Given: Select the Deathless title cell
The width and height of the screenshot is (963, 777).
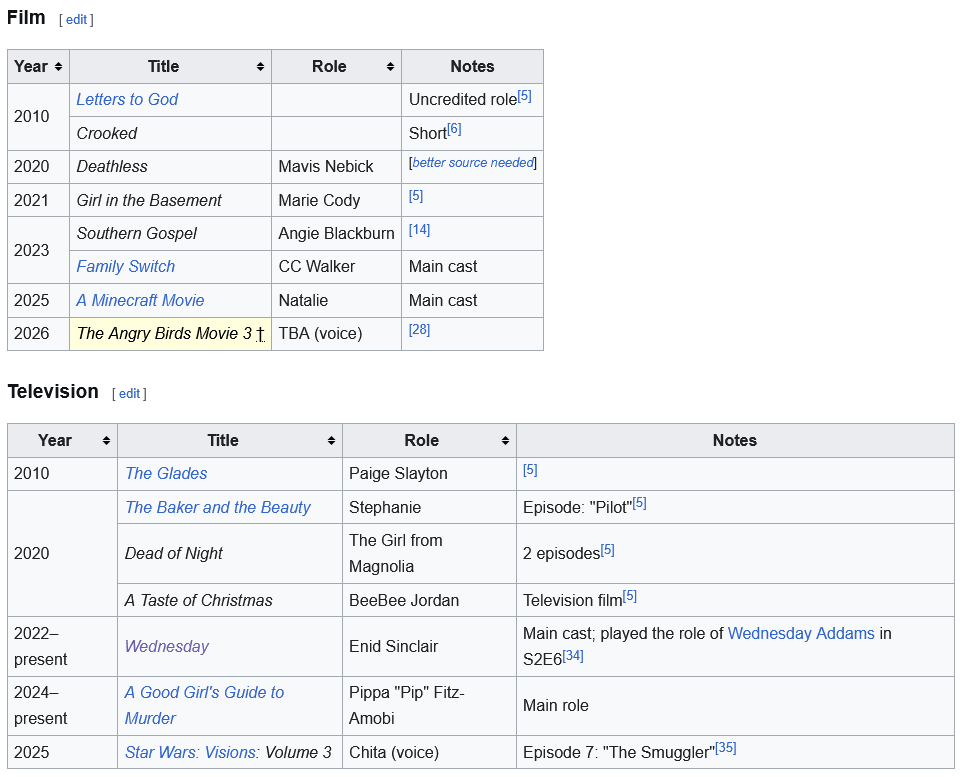Looking at the screenshot, I should tap(171, 166).
